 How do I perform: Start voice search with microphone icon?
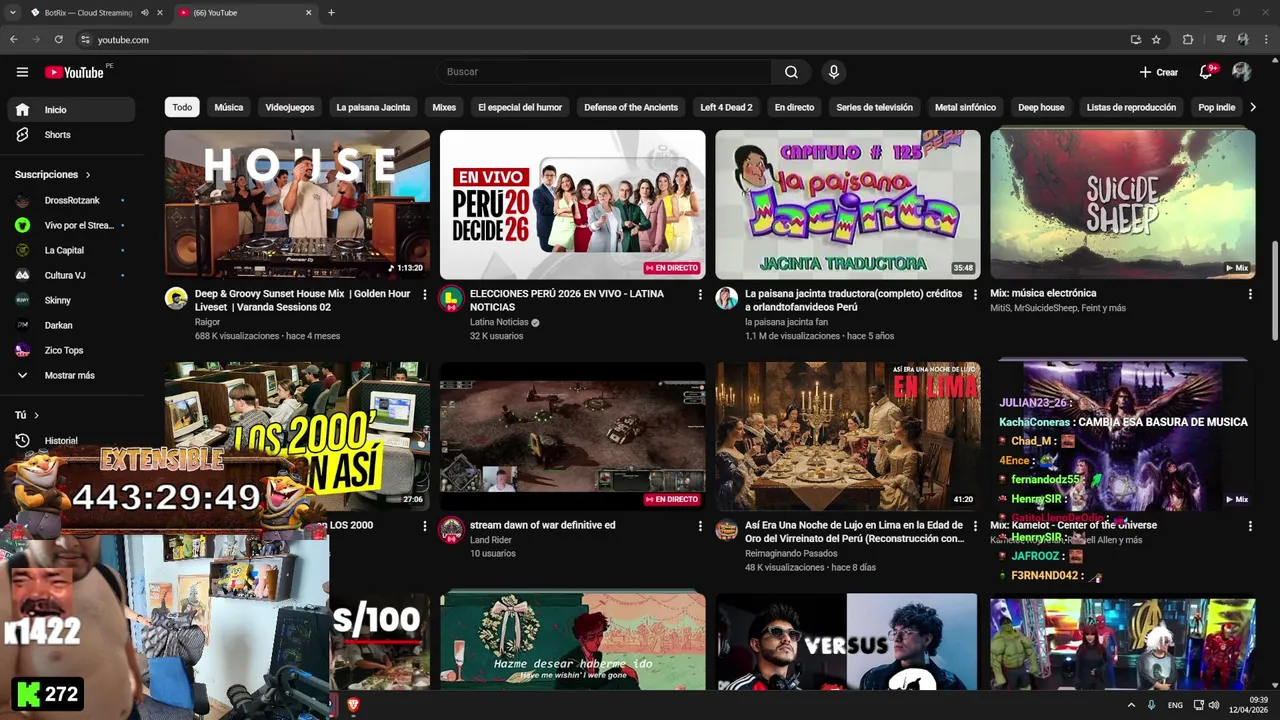pos(833,72)
